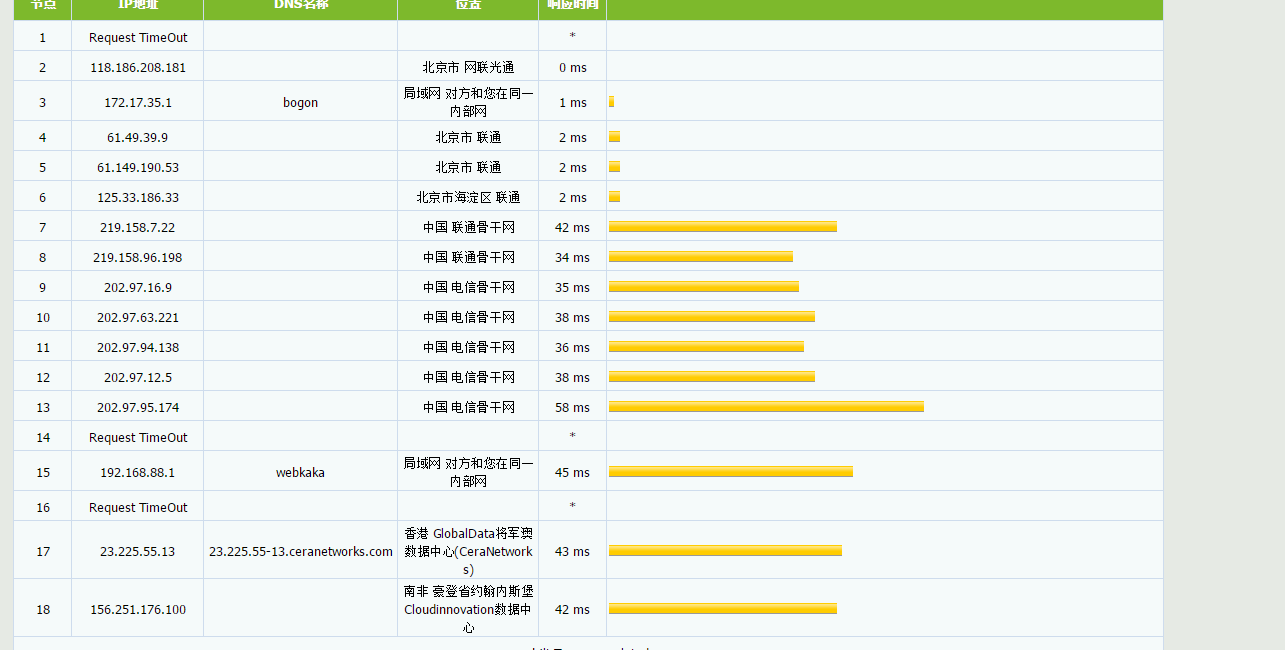Click IP address 192.168.88.1

tap(138, 472)
